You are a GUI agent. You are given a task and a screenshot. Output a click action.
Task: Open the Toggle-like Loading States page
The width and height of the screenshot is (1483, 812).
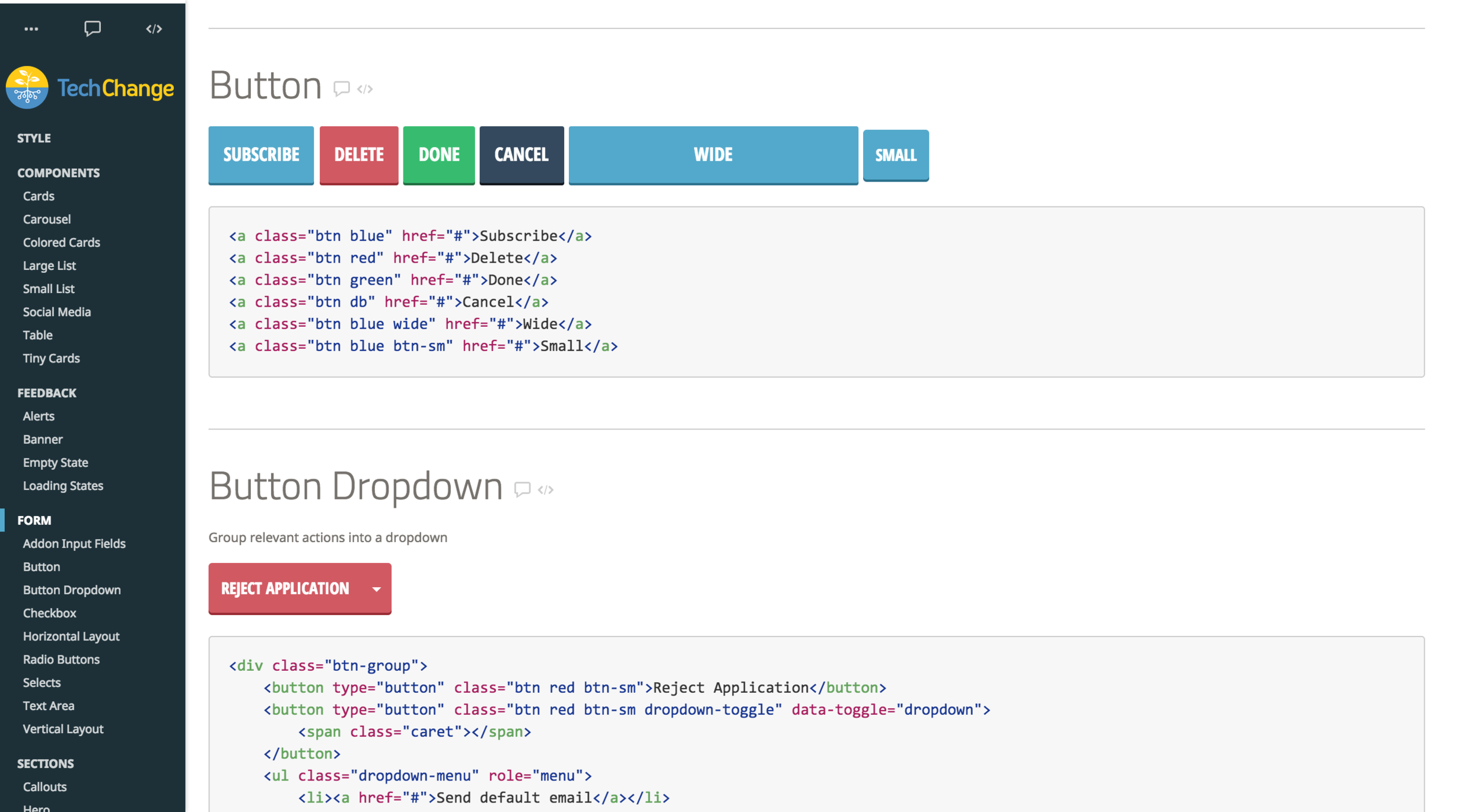point(63,485)
